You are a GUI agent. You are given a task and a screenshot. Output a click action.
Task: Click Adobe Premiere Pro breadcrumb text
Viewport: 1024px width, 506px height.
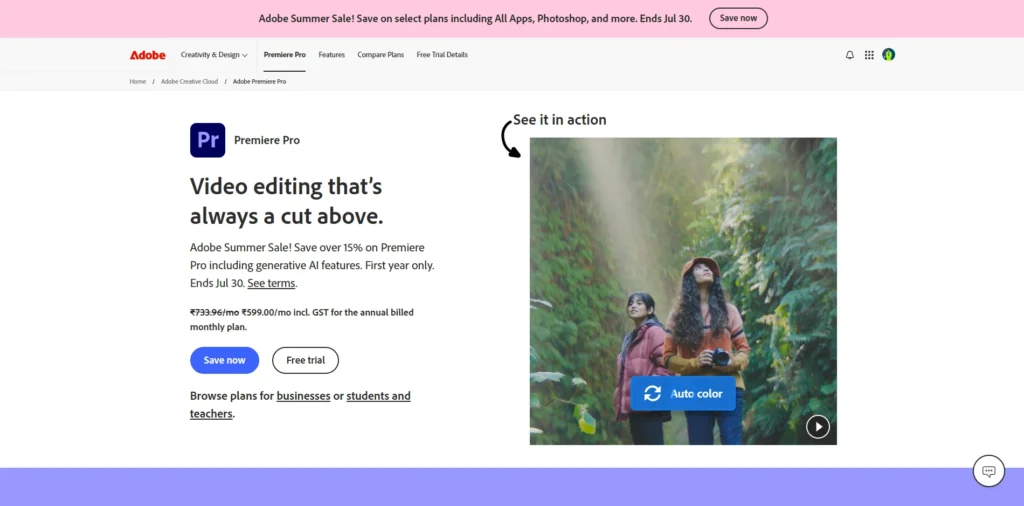[259, 82]
